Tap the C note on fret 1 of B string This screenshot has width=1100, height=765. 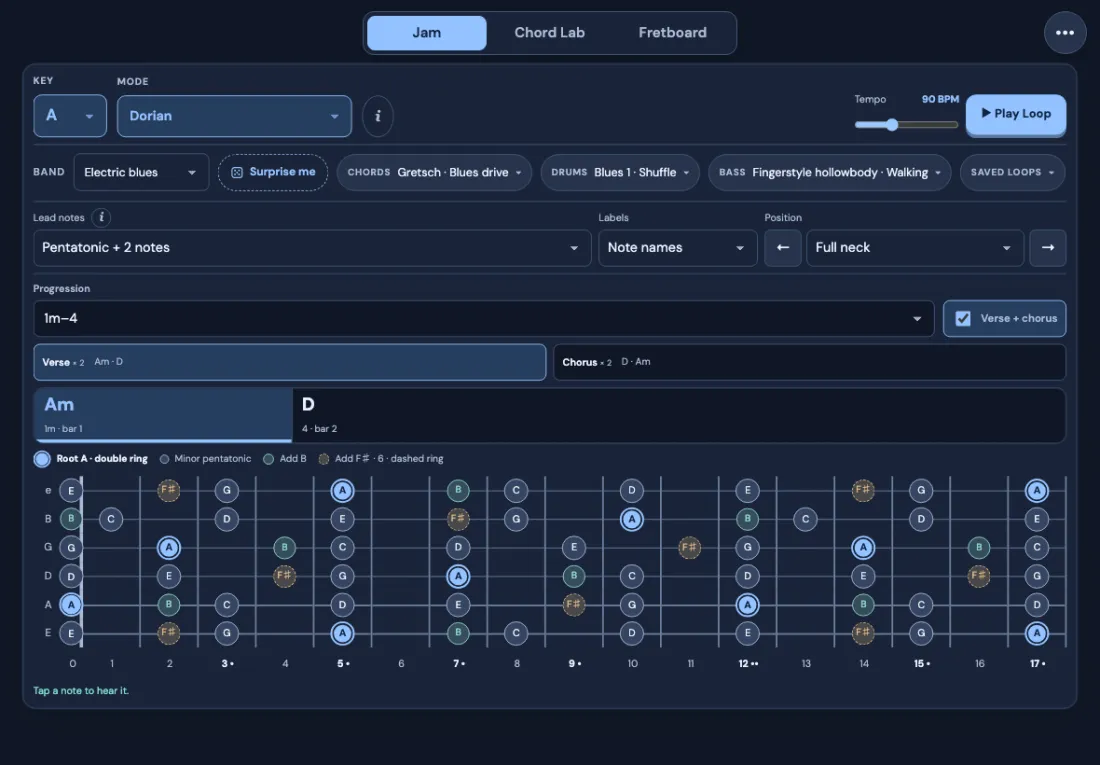pos(111,519)
